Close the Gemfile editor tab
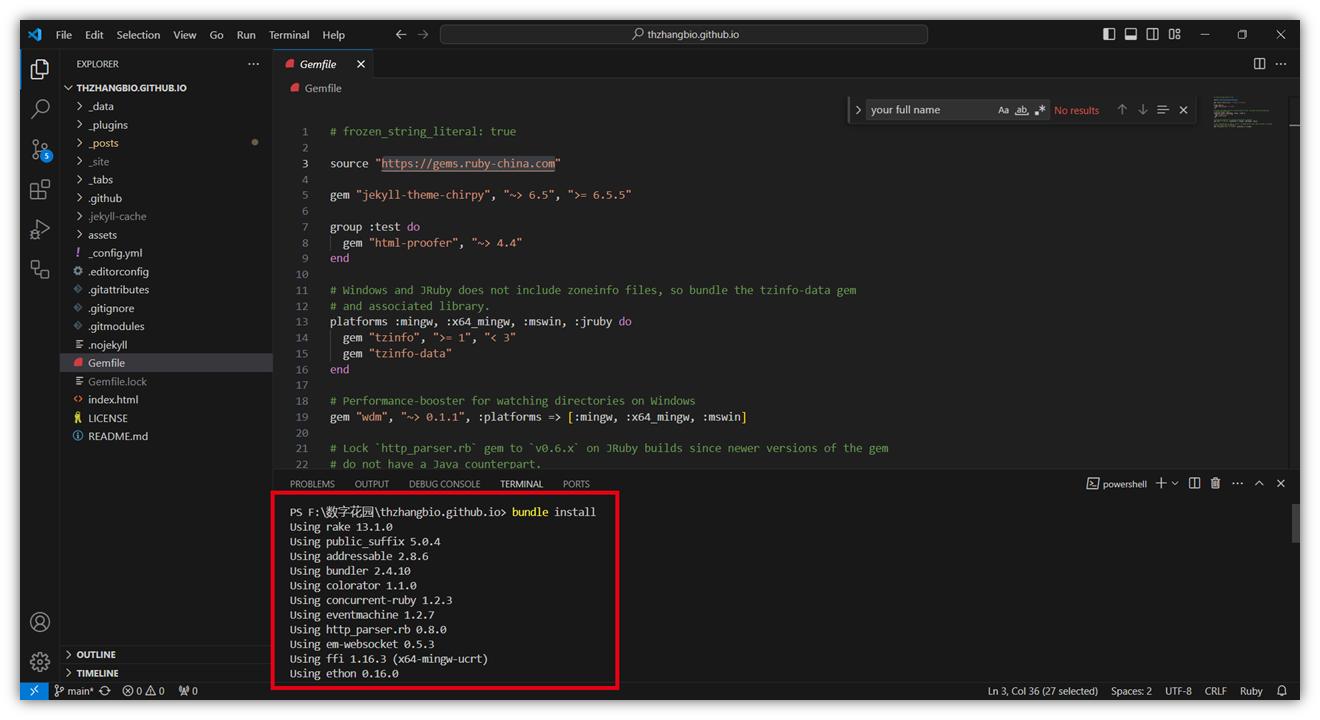 (361, 64)
